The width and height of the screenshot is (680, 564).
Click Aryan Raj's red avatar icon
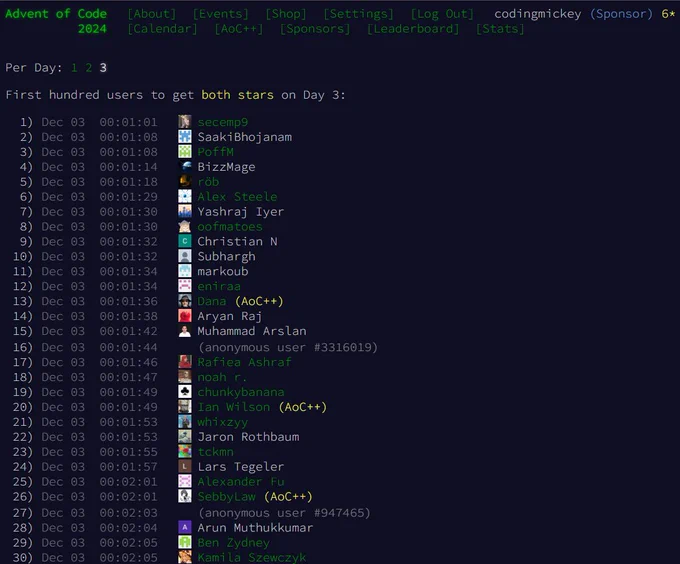(185, 316)
